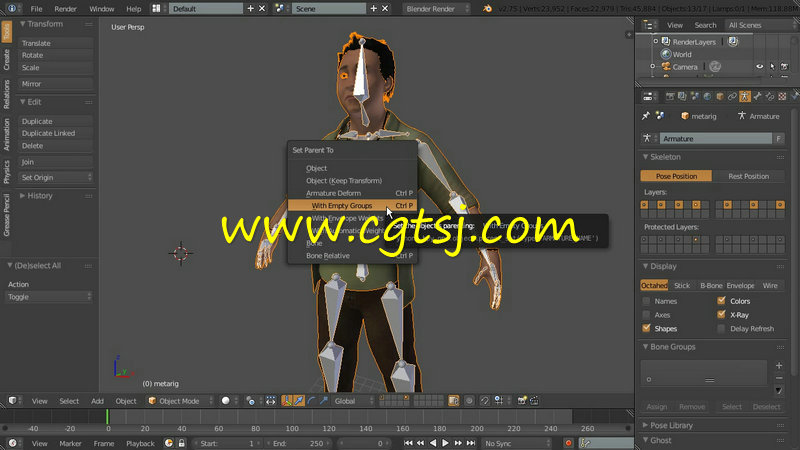Open the Texture checkerboard properties tab icon
Viewport: 800px width, 450px height.
click(782, 96)
